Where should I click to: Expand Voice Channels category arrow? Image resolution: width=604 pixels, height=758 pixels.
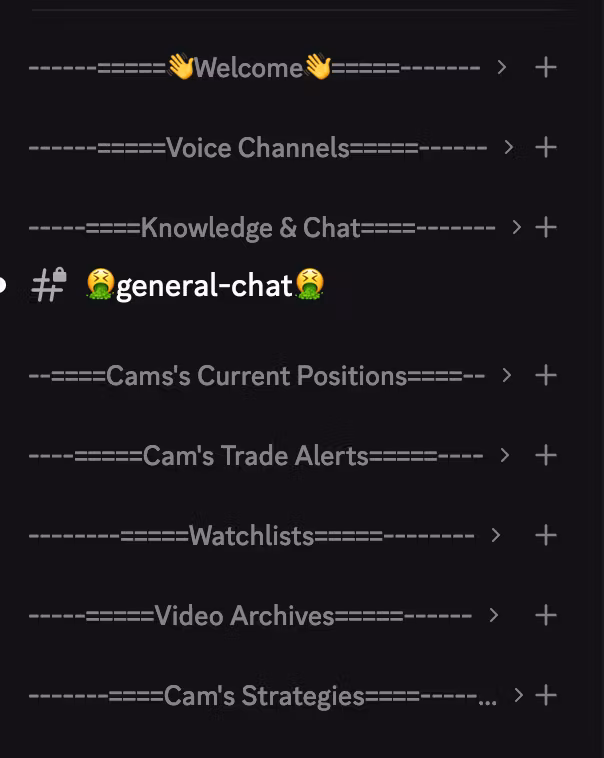click(x=509, y=147)
